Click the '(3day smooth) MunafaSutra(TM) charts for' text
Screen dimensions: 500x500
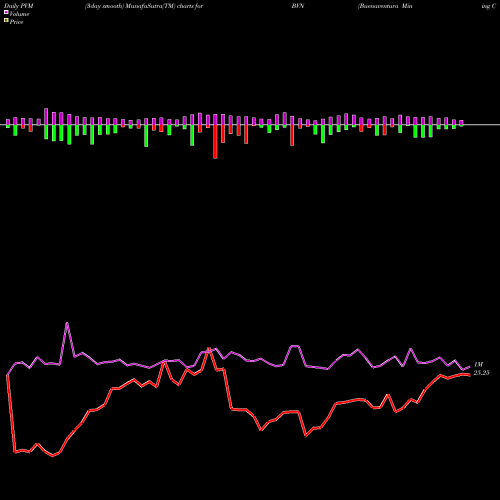click(144, 6)
